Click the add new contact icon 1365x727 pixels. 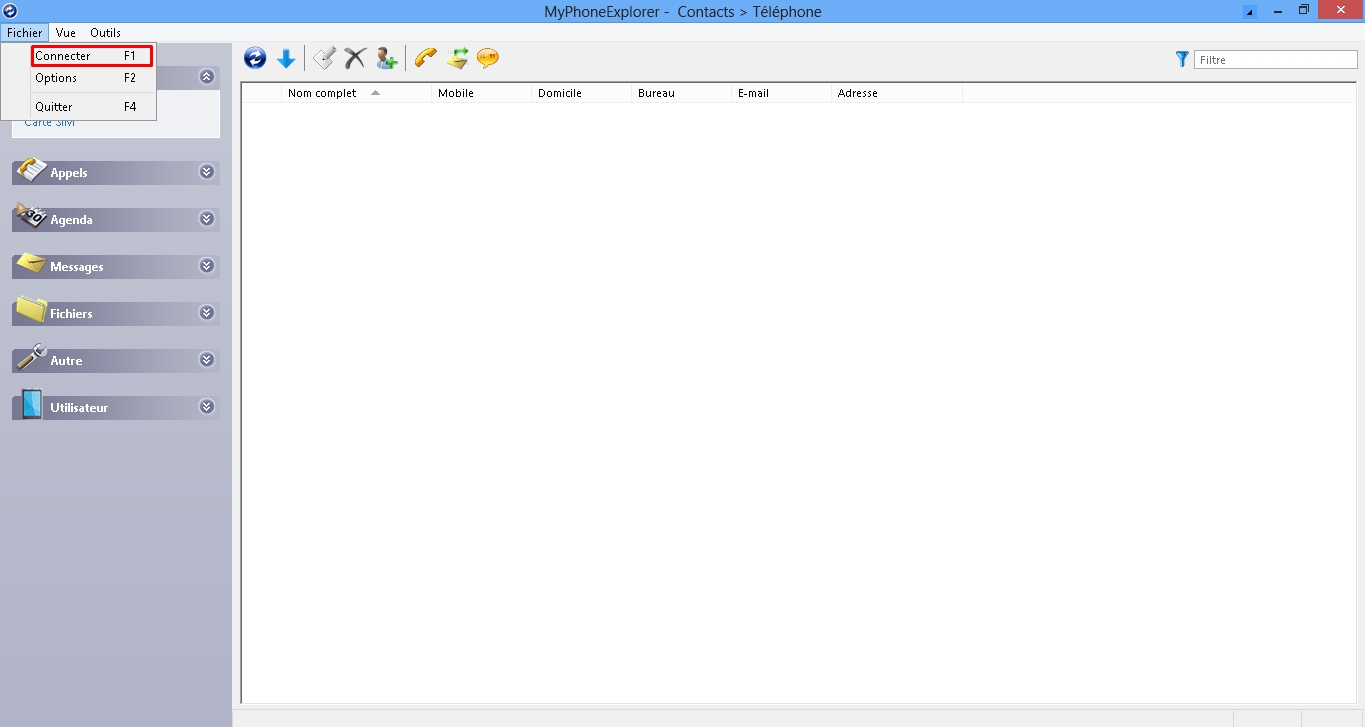pyautogui.click(x=386, y=59)
